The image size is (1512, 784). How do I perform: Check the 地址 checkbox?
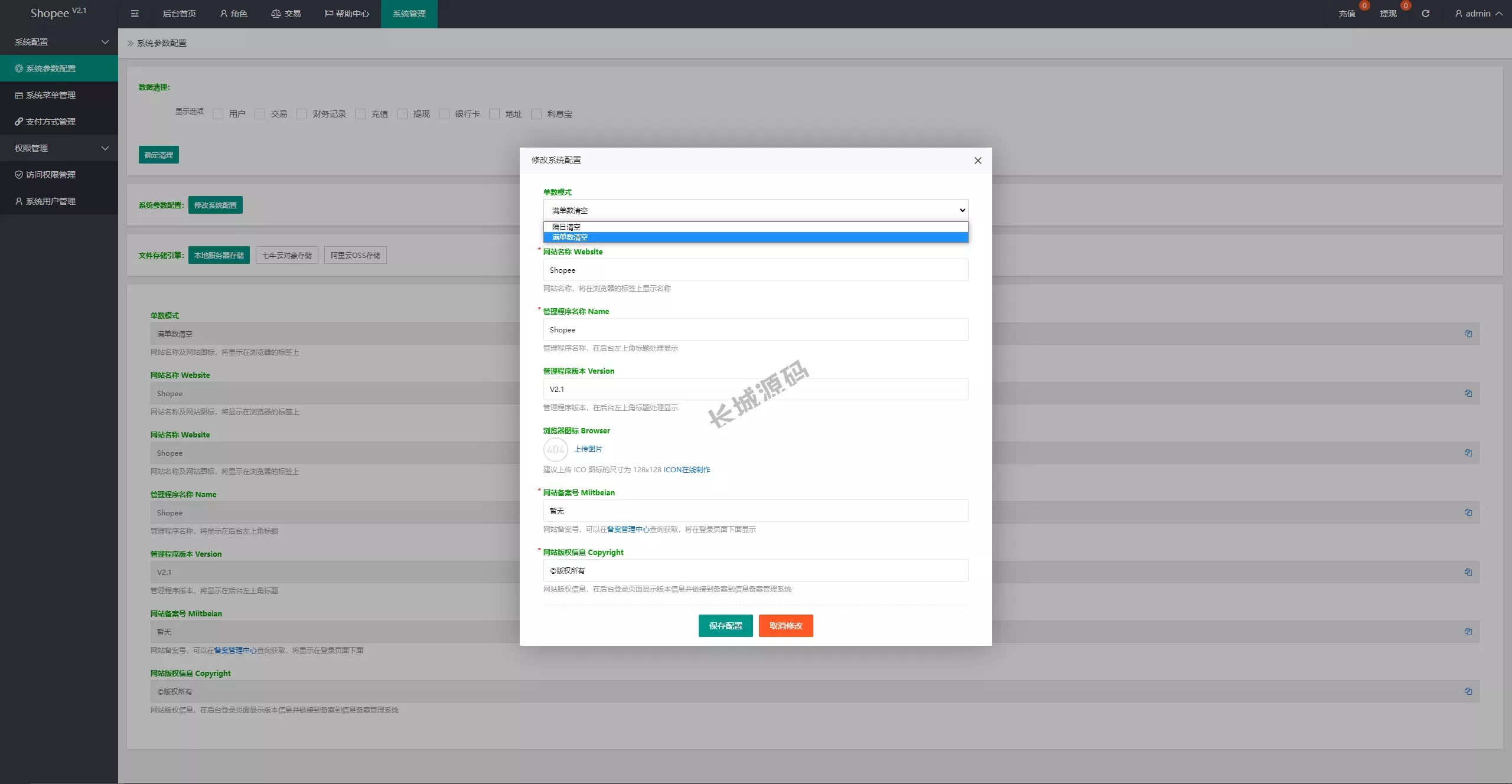[494, 114]
